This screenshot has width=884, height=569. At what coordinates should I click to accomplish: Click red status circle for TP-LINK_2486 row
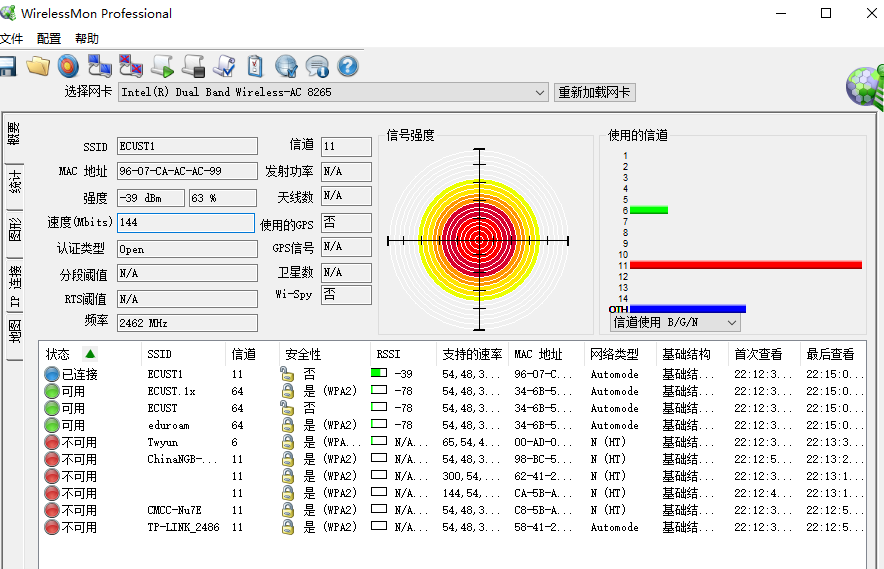[x=52, y=527]
